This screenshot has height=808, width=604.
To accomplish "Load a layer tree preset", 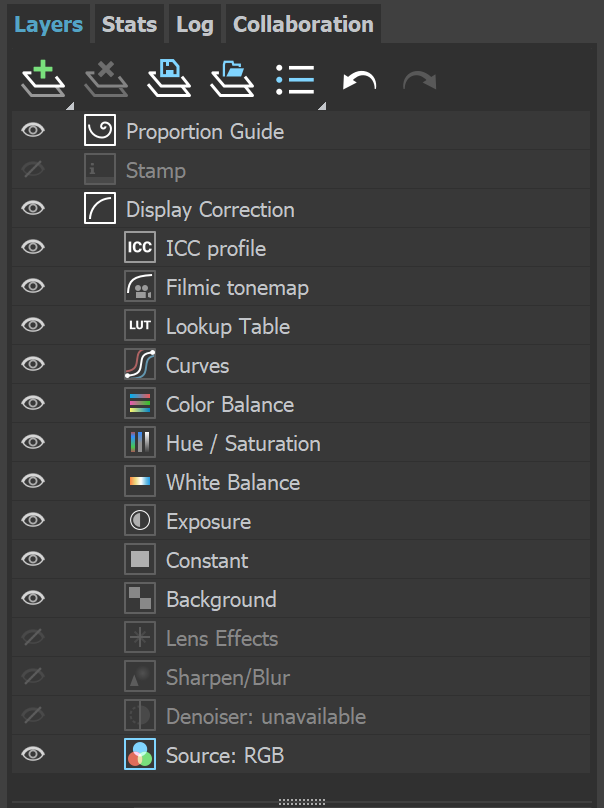I will point(232,79).
